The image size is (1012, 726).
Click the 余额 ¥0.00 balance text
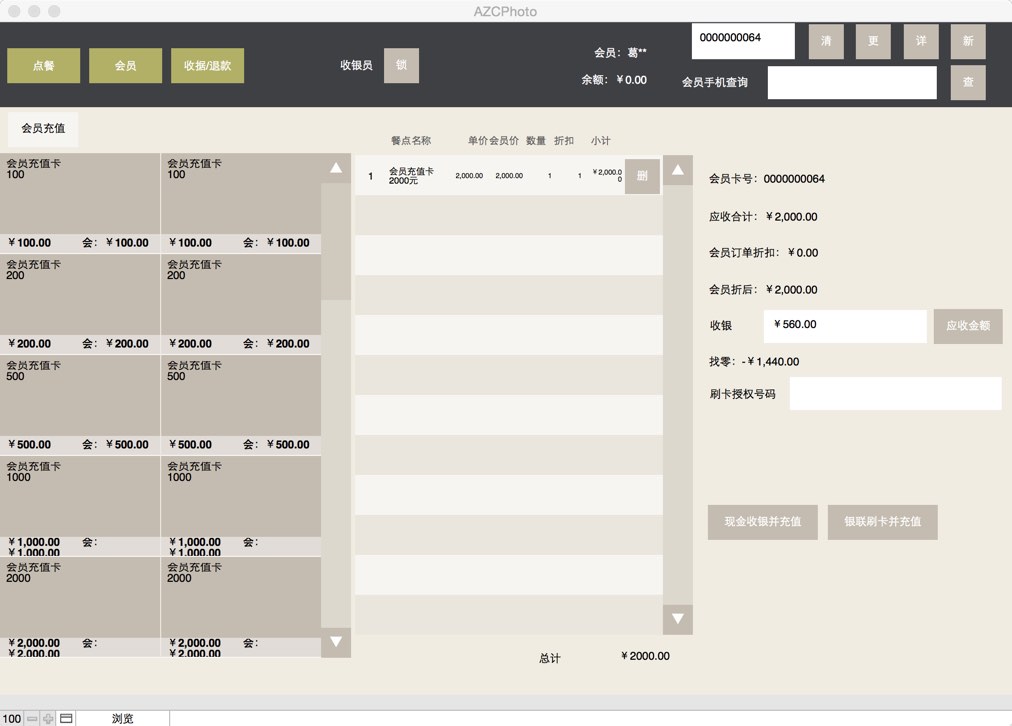[614, 80]
